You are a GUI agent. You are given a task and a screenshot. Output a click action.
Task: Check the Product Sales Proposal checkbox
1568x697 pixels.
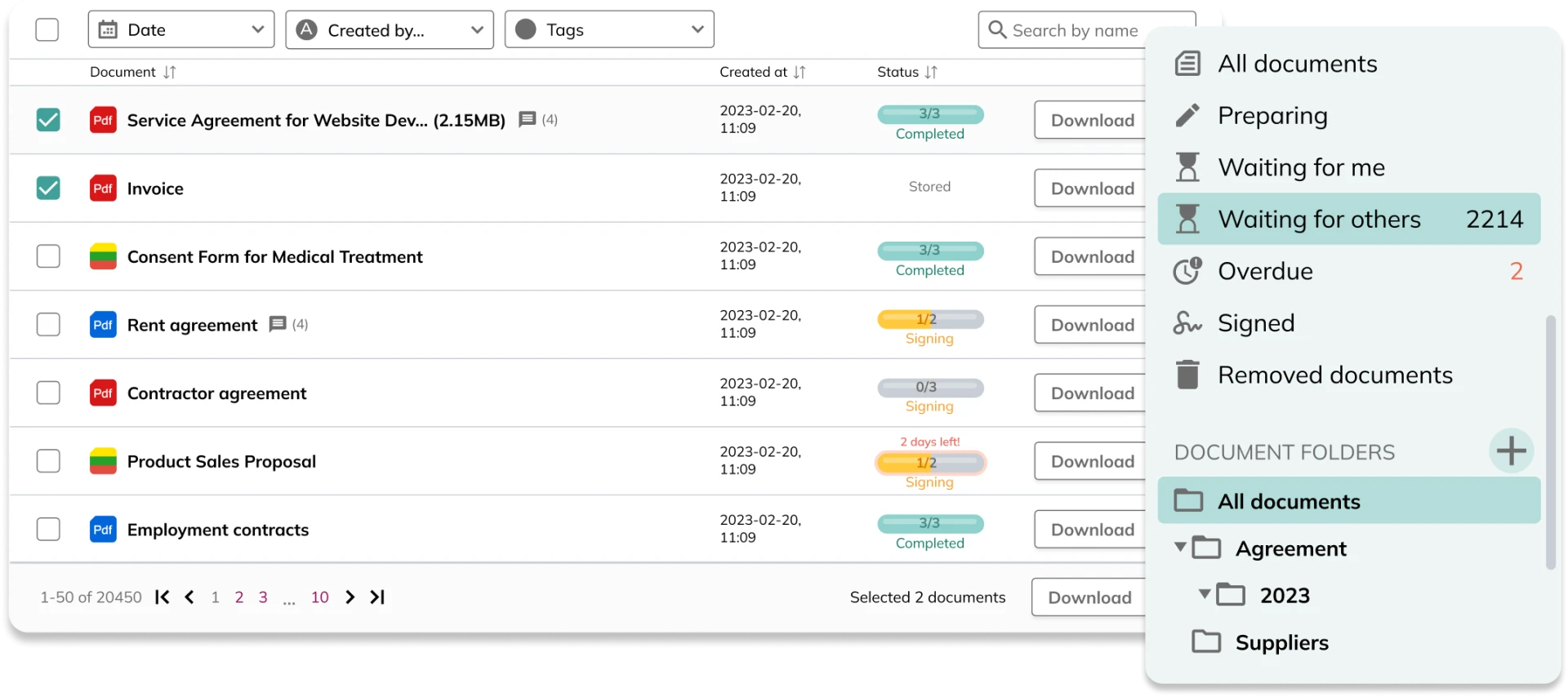(48, 461)
